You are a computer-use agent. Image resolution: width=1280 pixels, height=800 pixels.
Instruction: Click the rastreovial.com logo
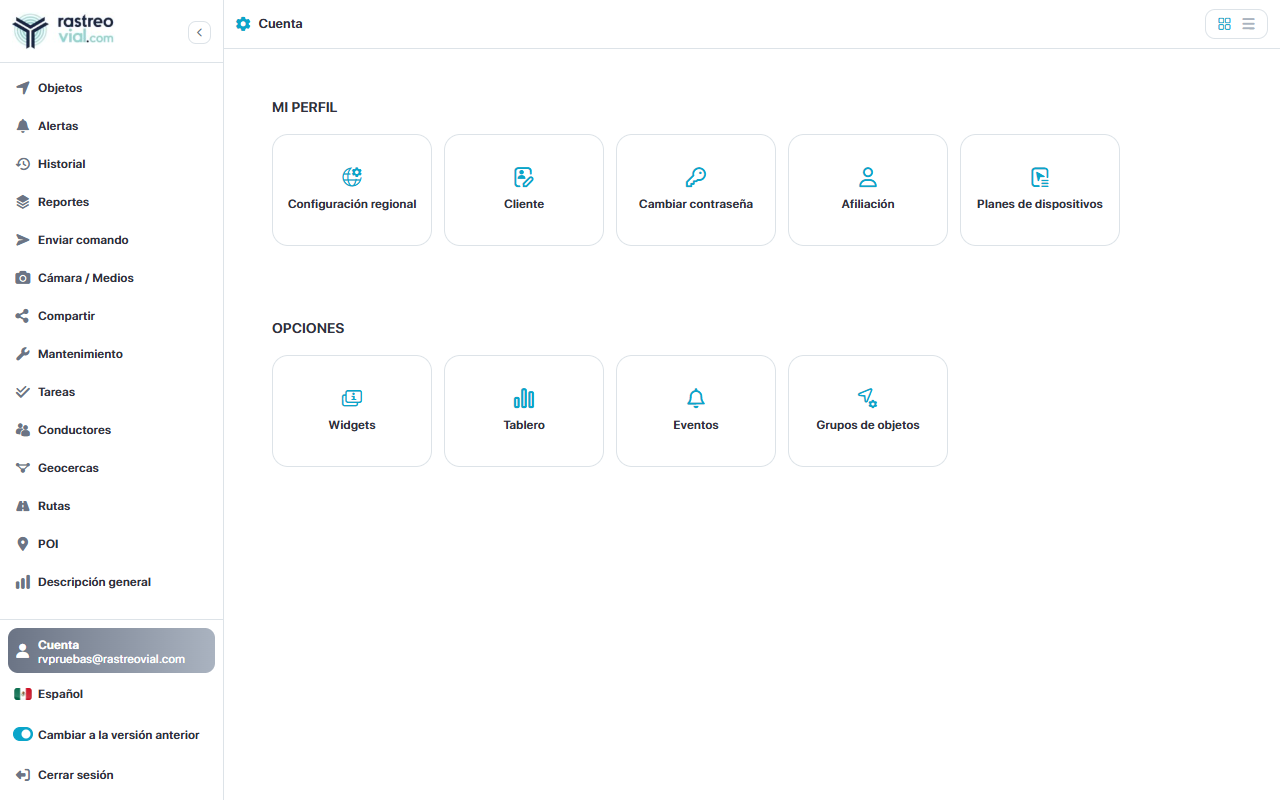(x=64, y=31)
